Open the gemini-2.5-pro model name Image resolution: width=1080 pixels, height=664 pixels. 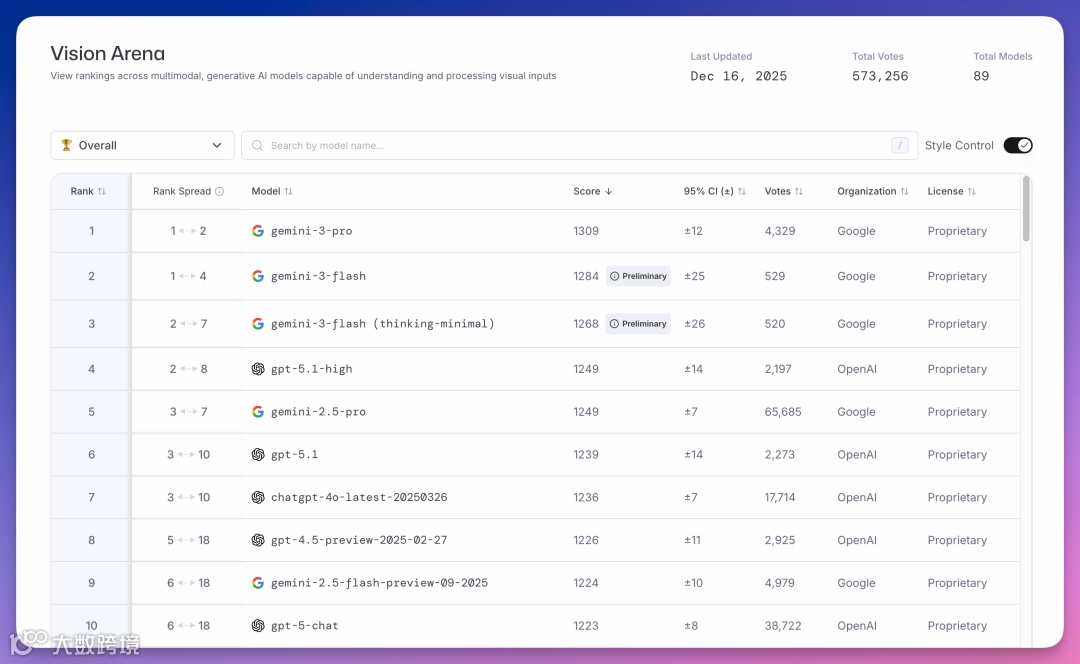[318, 412]
